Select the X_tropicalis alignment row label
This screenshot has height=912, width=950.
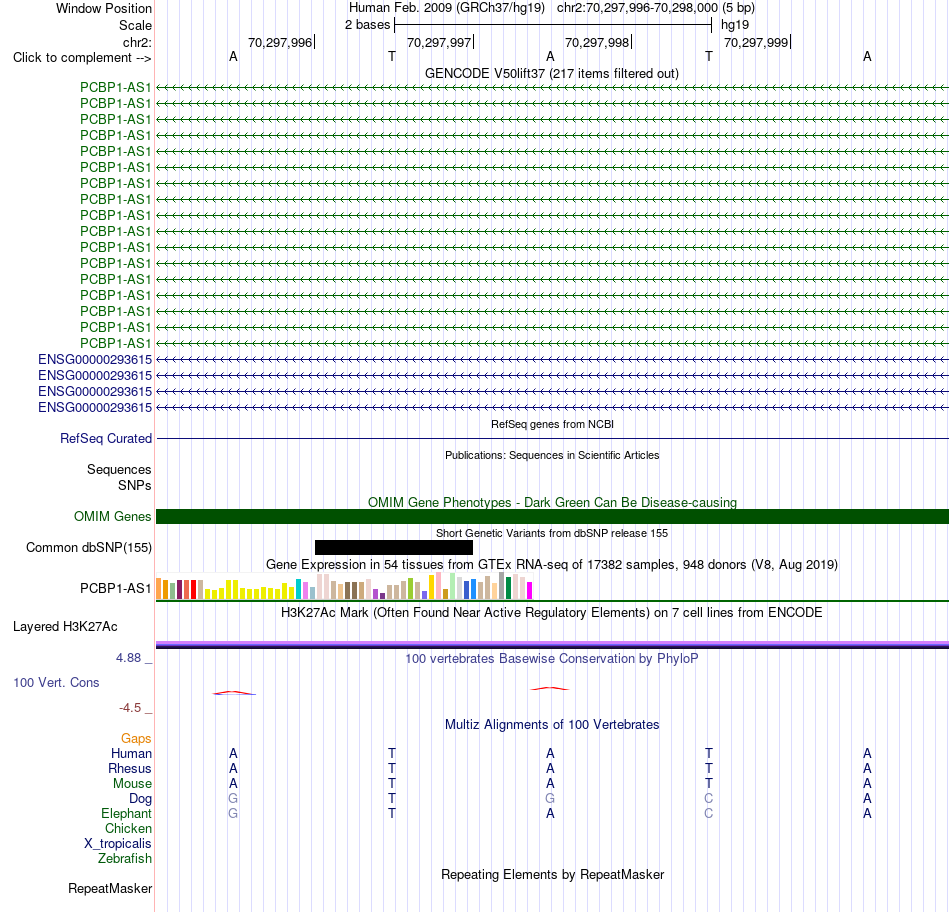118,844
